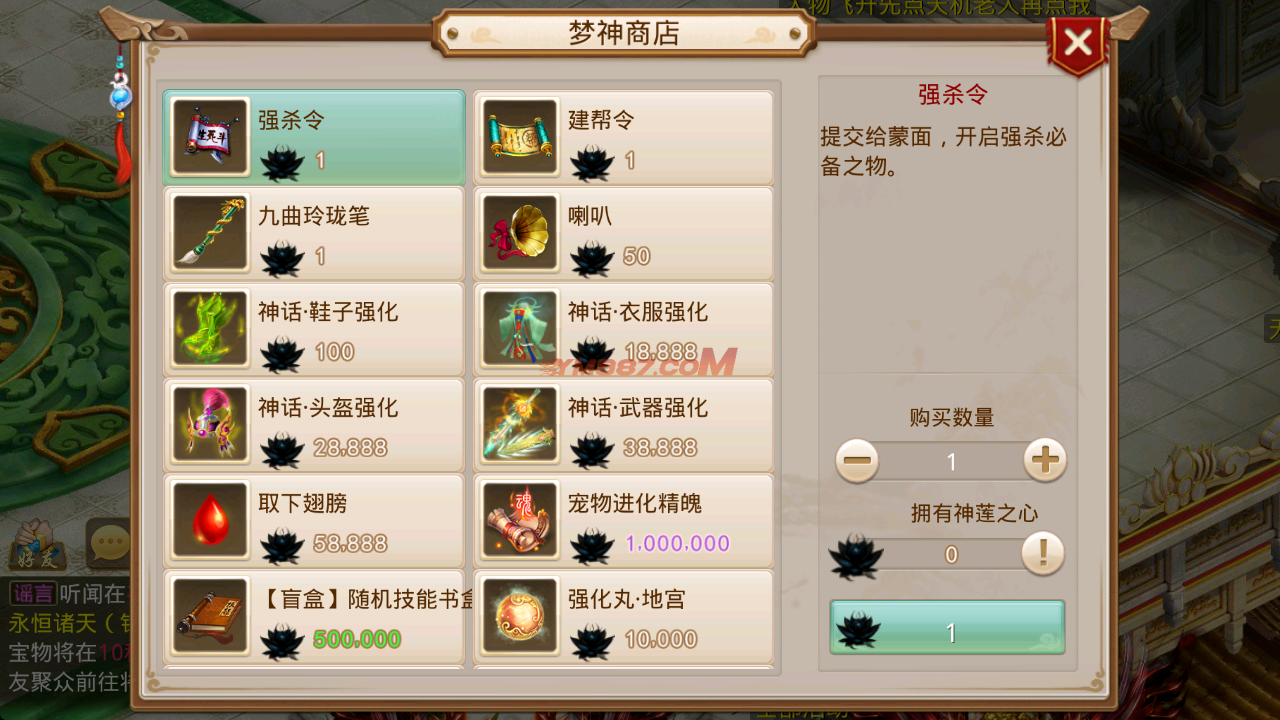Choose the 【盲盒】随机技能书 item entry
Viewport: 1280px width, 720px height.
click(314, 617)
